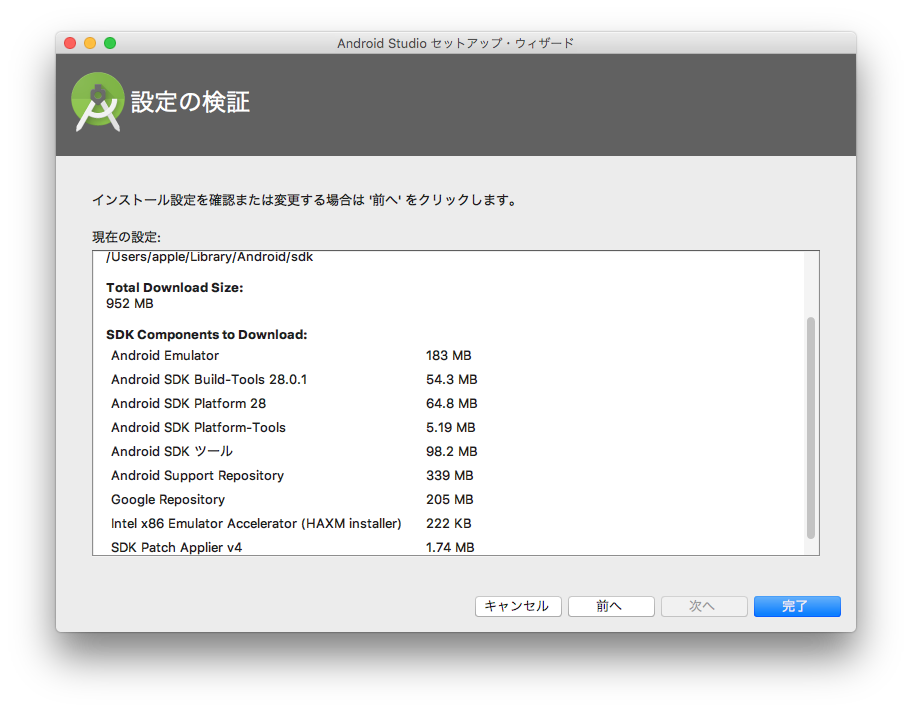Click the 完了 button to finish
Viewport: 912px width, 712px height.
pyautogui.click(x=796, y=606)
